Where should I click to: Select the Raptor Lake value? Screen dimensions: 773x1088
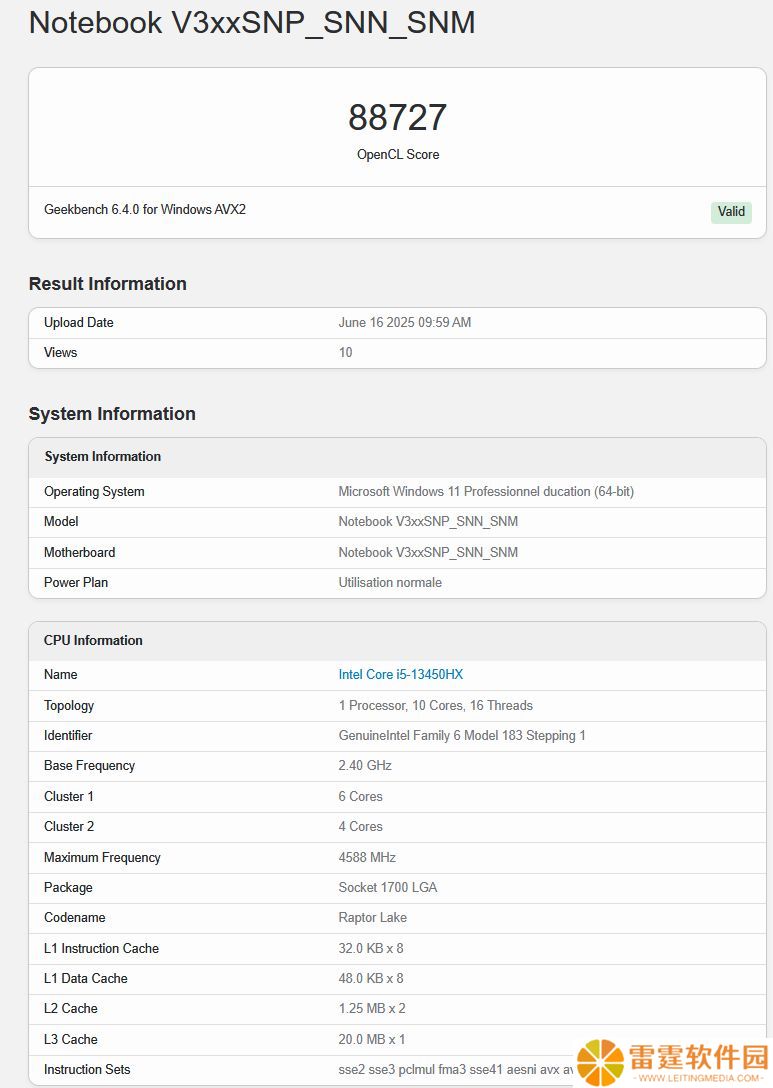coord(373,918)
